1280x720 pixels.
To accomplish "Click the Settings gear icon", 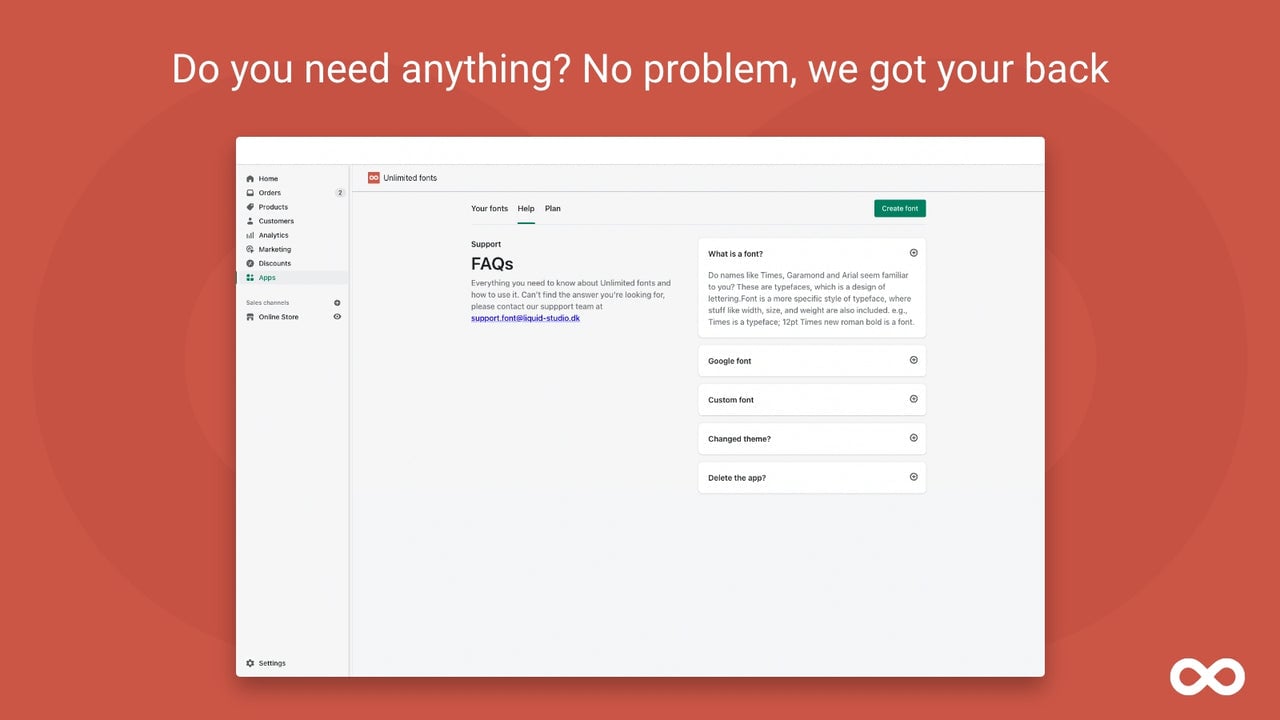I will (x=250, y=663).
